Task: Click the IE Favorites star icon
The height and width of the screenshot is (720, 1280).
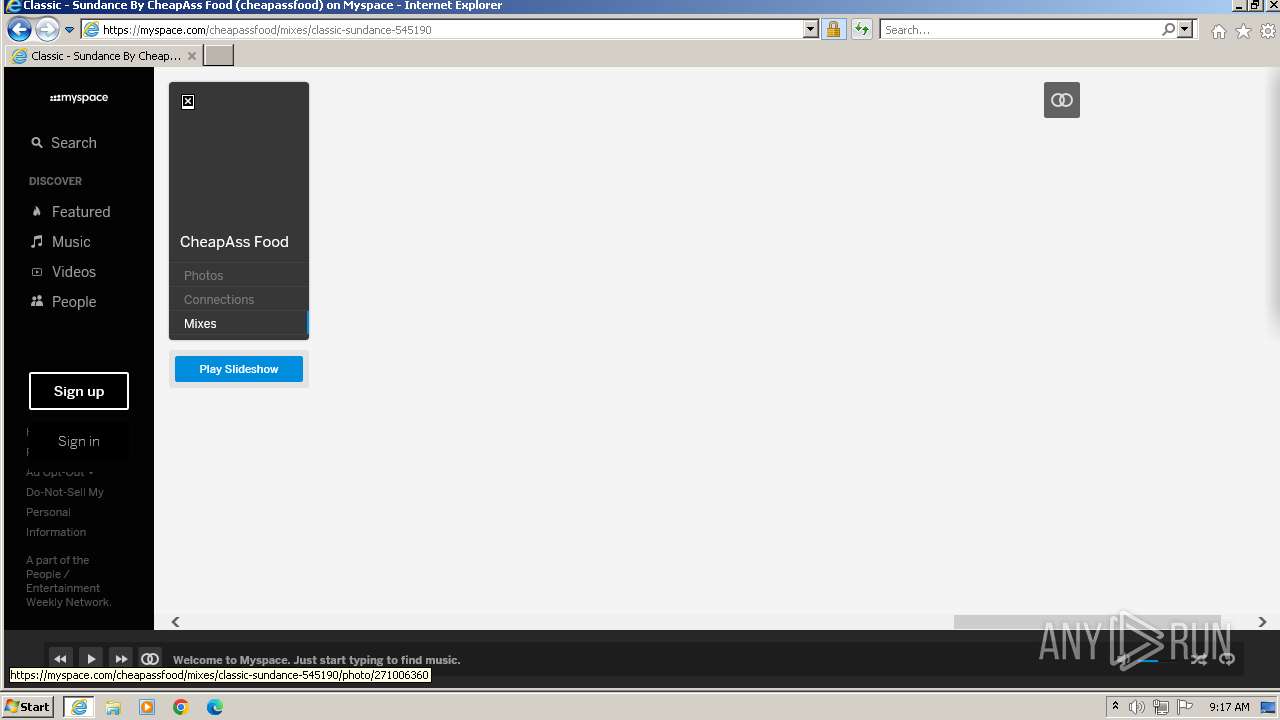Action: point(1243,31)
